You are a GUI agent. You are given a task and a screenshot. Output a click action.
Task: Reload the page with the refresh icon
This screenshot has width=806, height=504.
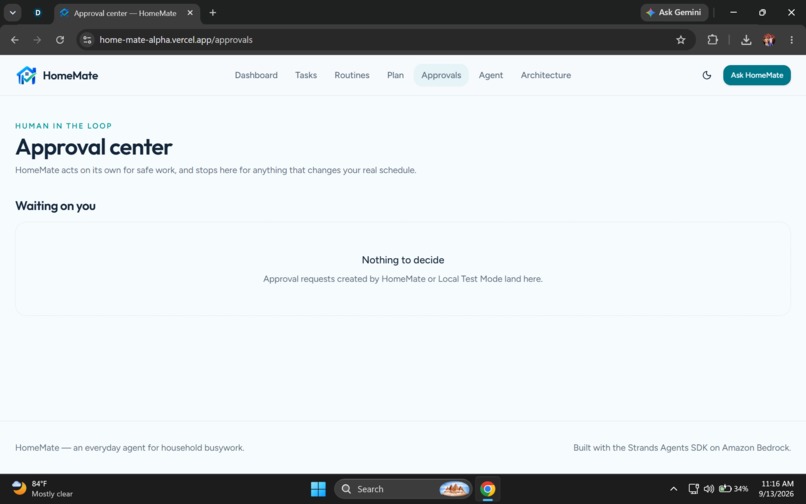pyautogui.click(x=60, y=40)
